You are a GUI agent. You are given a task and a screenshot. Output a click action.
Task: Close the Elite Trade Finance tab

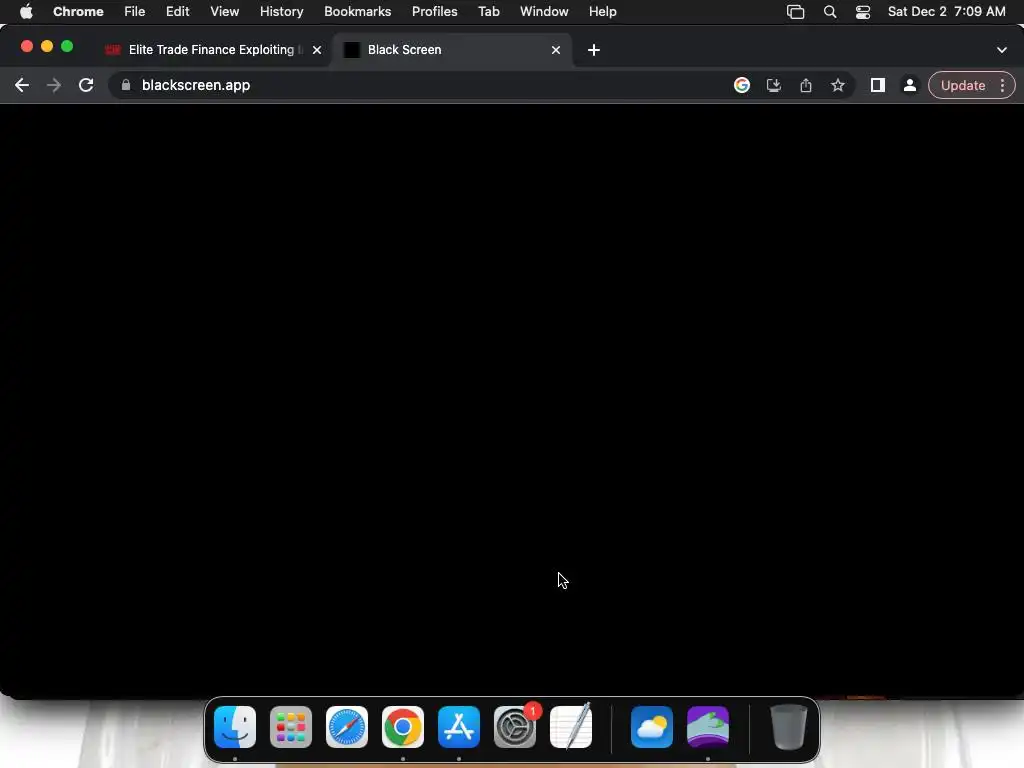(x=317, y=50)
